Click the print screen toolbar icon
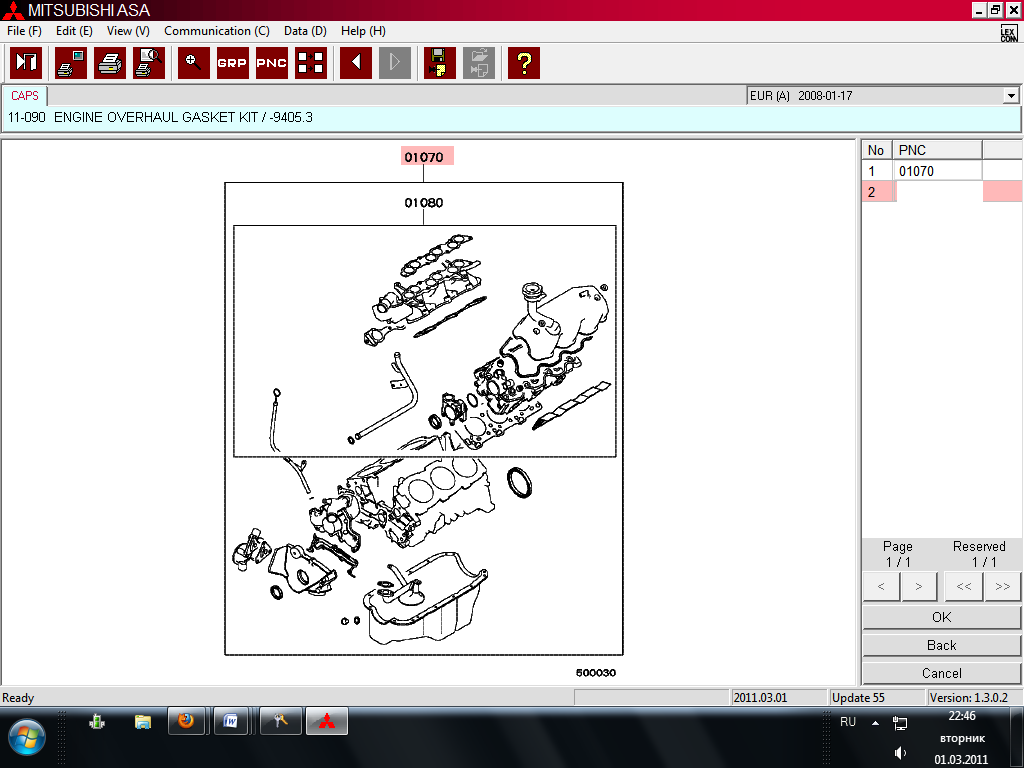The height and width of the screenshot is (768, 1024). (x=70, y=63)
